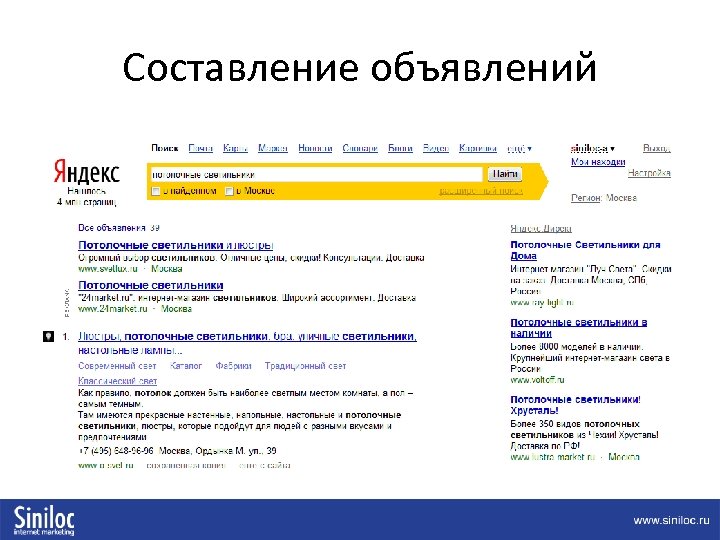Open the www.lustra-market.ru URL
720x540 pixels.
coord(553,457)
